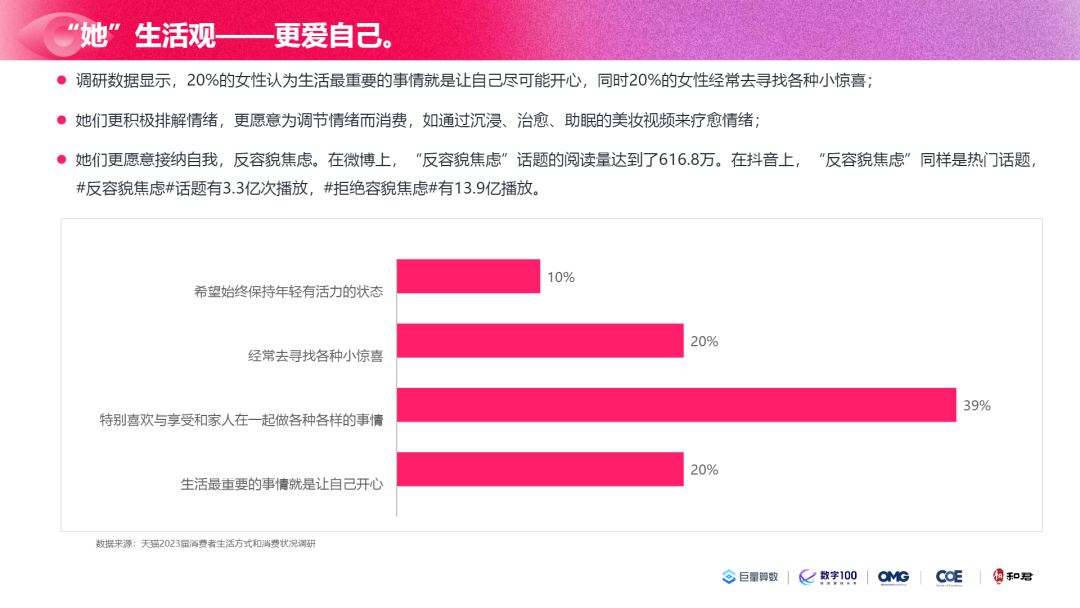Click the 和君 logo
The image size is (1080, 608).
pyautogui.click(x=1012, y=576)
